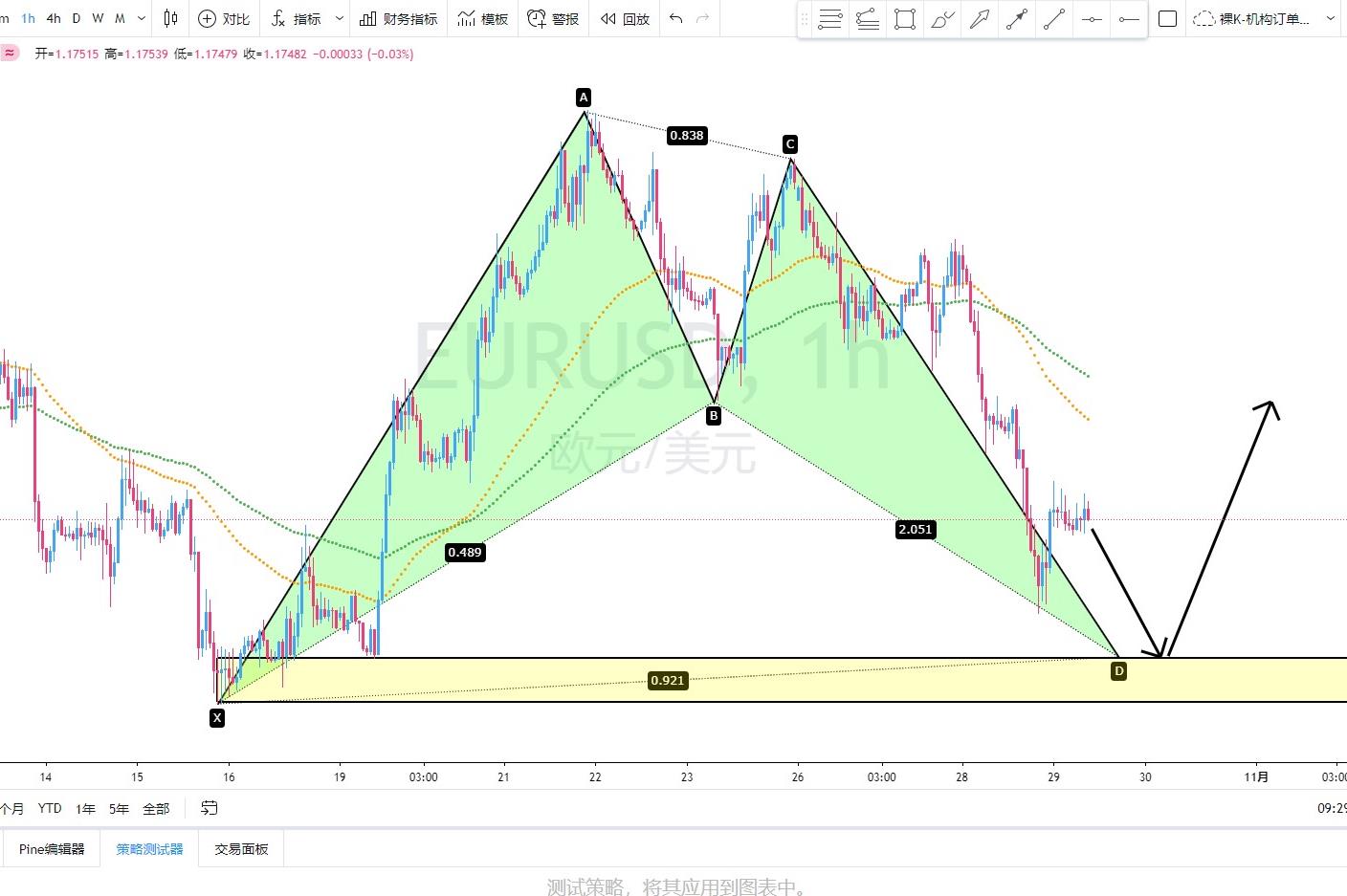Set the date range to YTD
The image size is (1347, 896).
(x=50, y=809)
